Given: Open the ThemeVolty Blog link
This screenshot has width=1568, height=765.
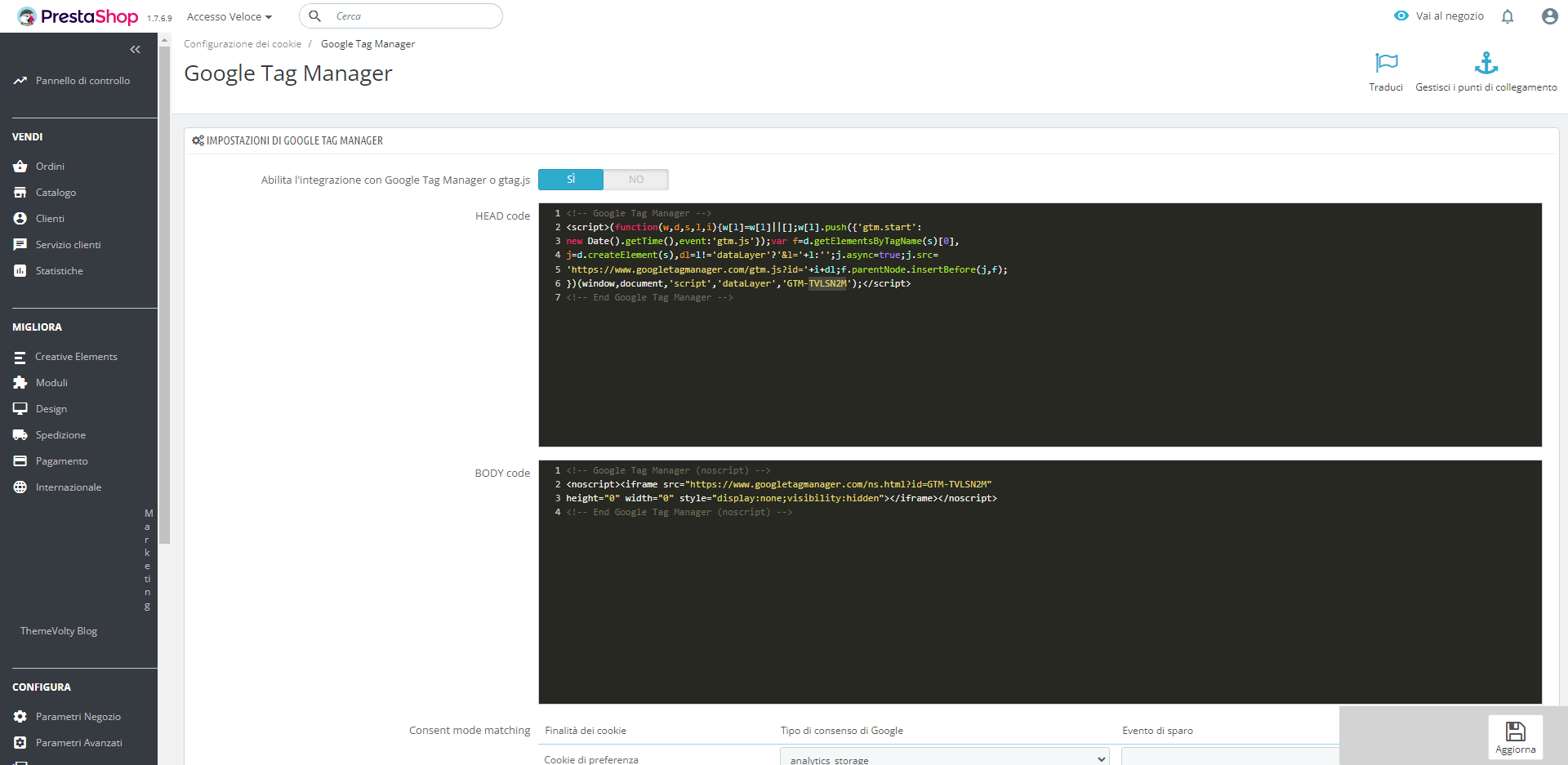Looking at the screenshot, I should click(59, 631).
